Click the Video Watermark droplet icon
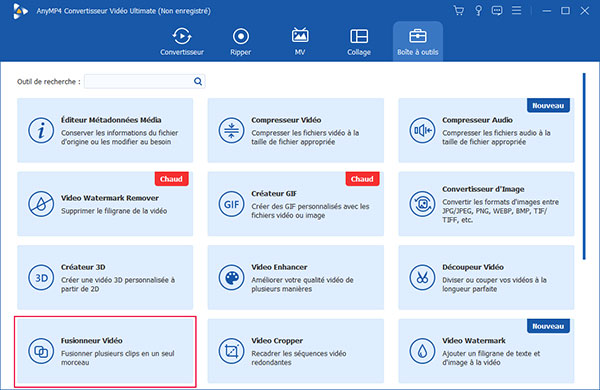Image resolution: width=600 pixels, height=390 pixels. pos(422,351)
